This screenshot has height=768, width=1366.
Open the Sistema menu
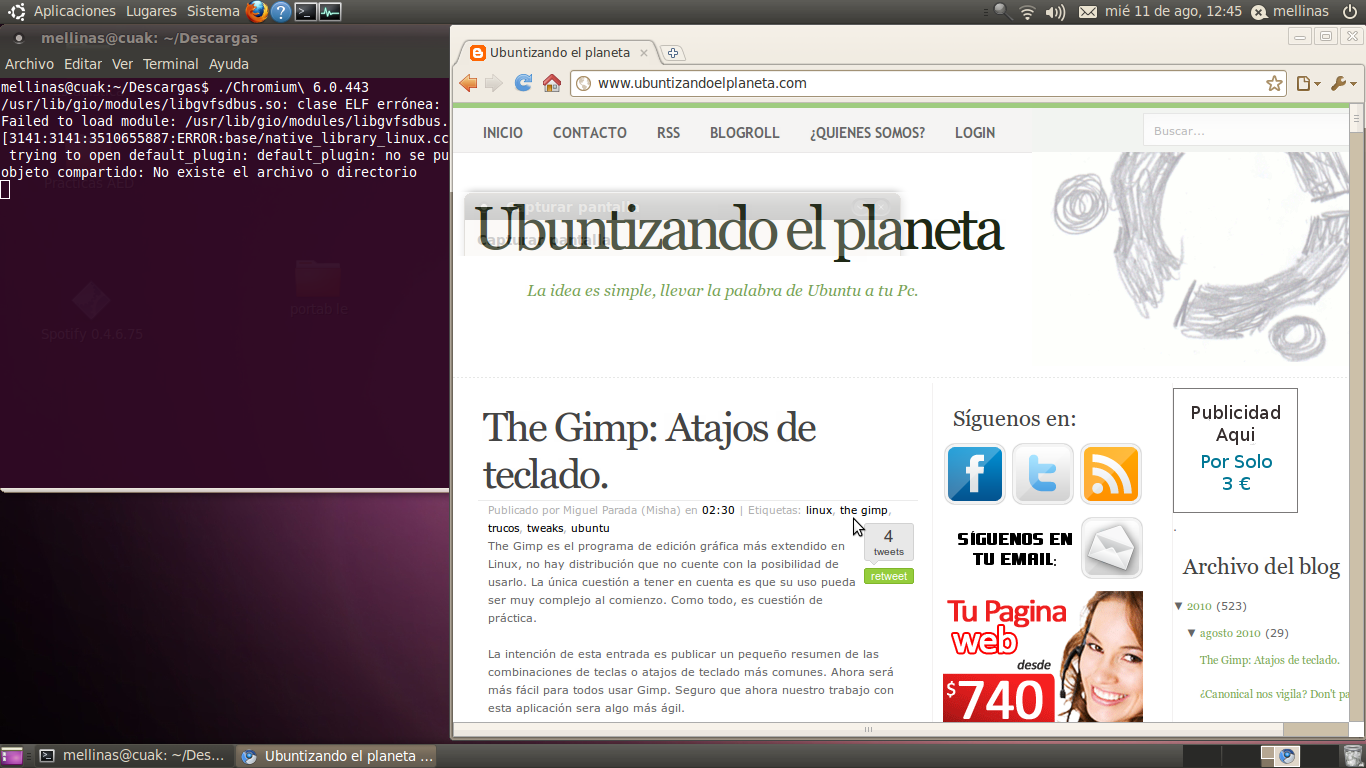(x=212, y=11)
